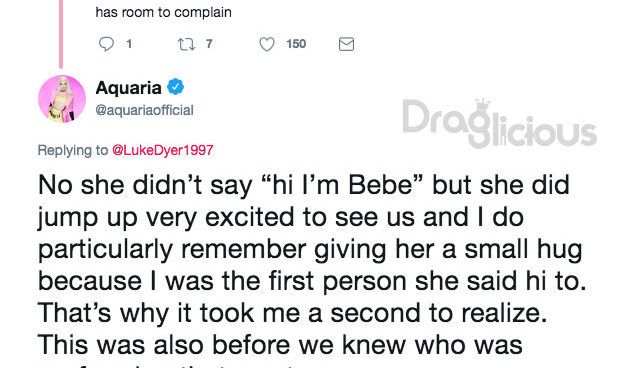Click the reply speech bubble icon
This screenshot has height=368, width=636.
point(106,44)
